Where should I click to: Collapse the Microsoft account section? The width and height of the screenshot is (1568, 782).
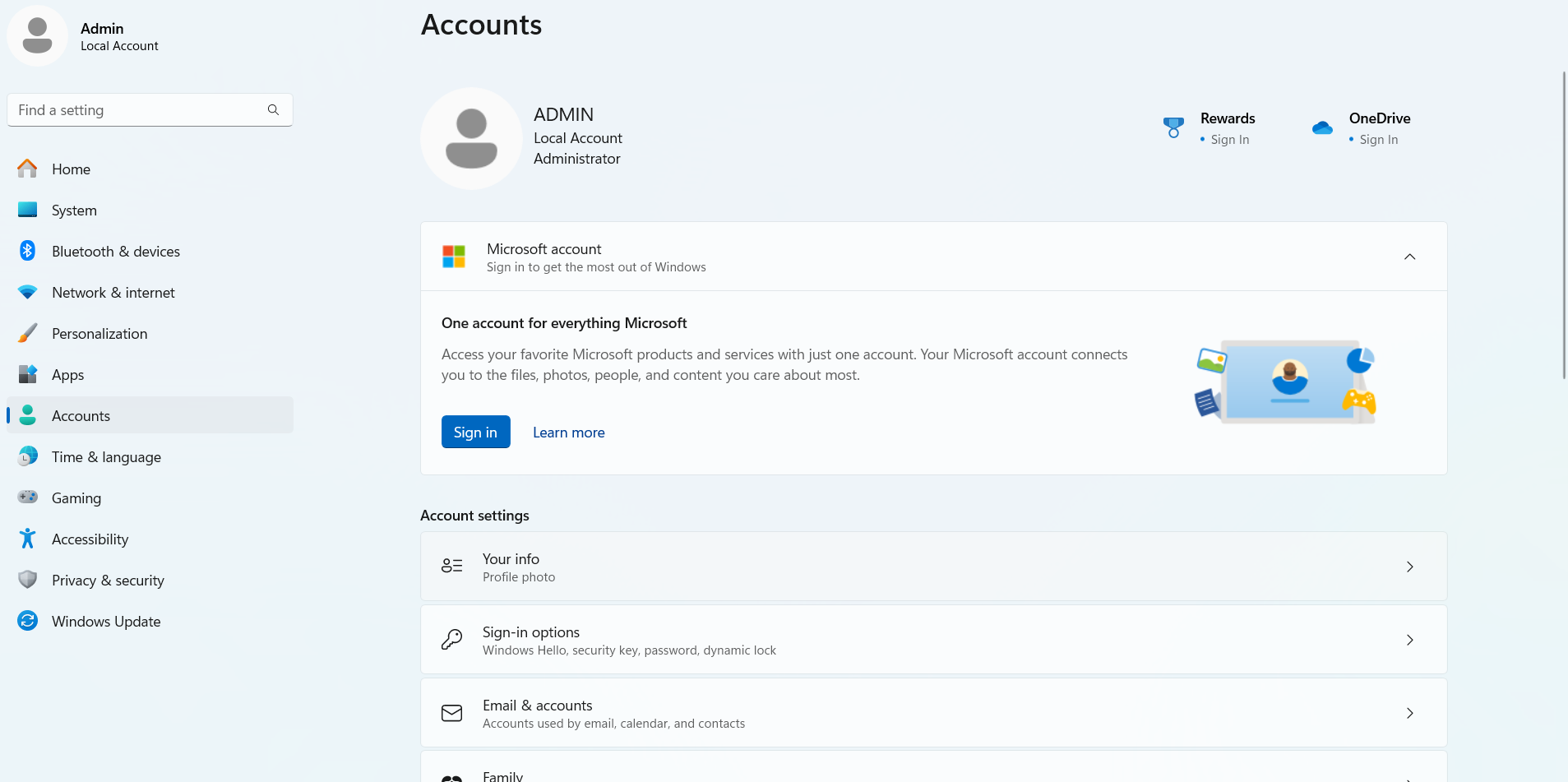click(1409, 257)
